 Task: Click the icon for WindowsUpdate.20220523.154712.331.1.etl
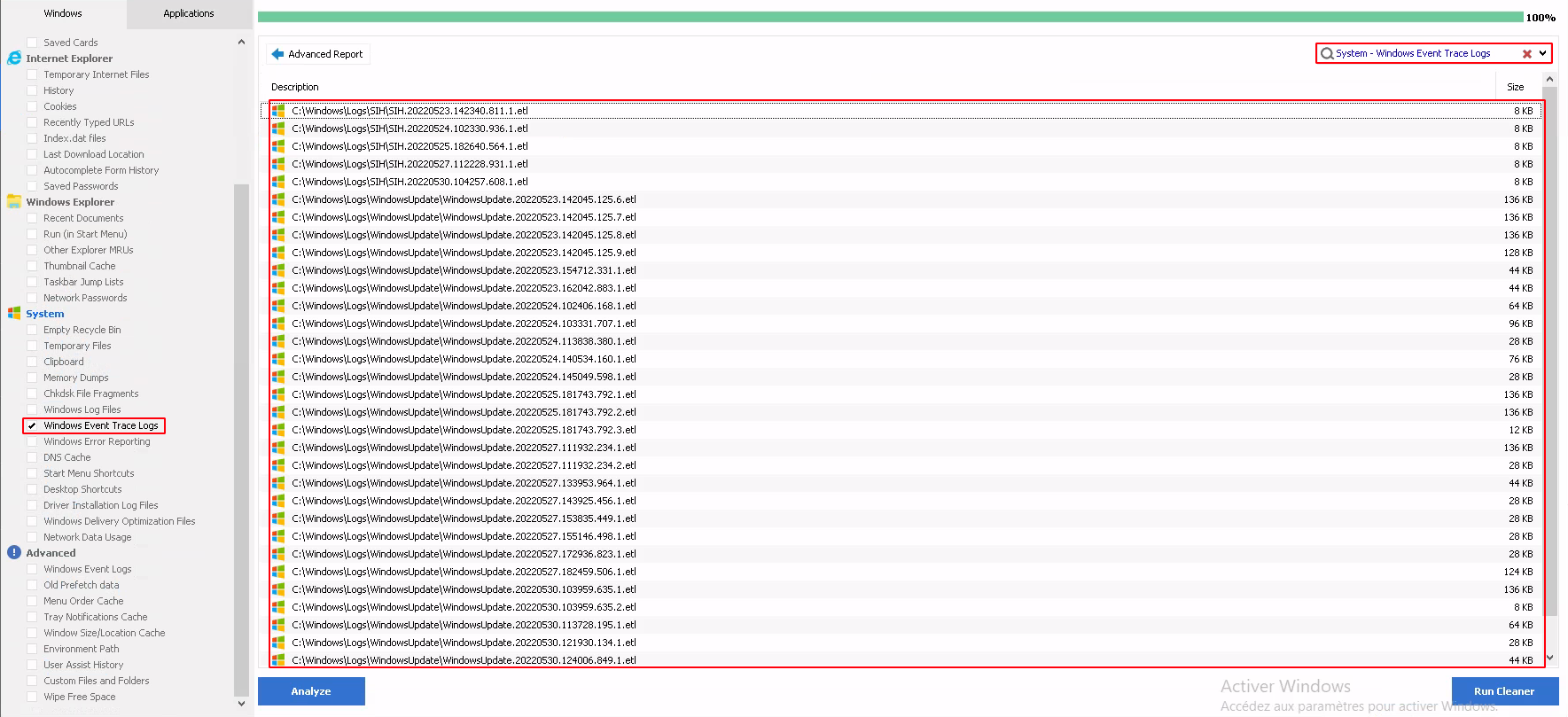[x=278, y=270]
